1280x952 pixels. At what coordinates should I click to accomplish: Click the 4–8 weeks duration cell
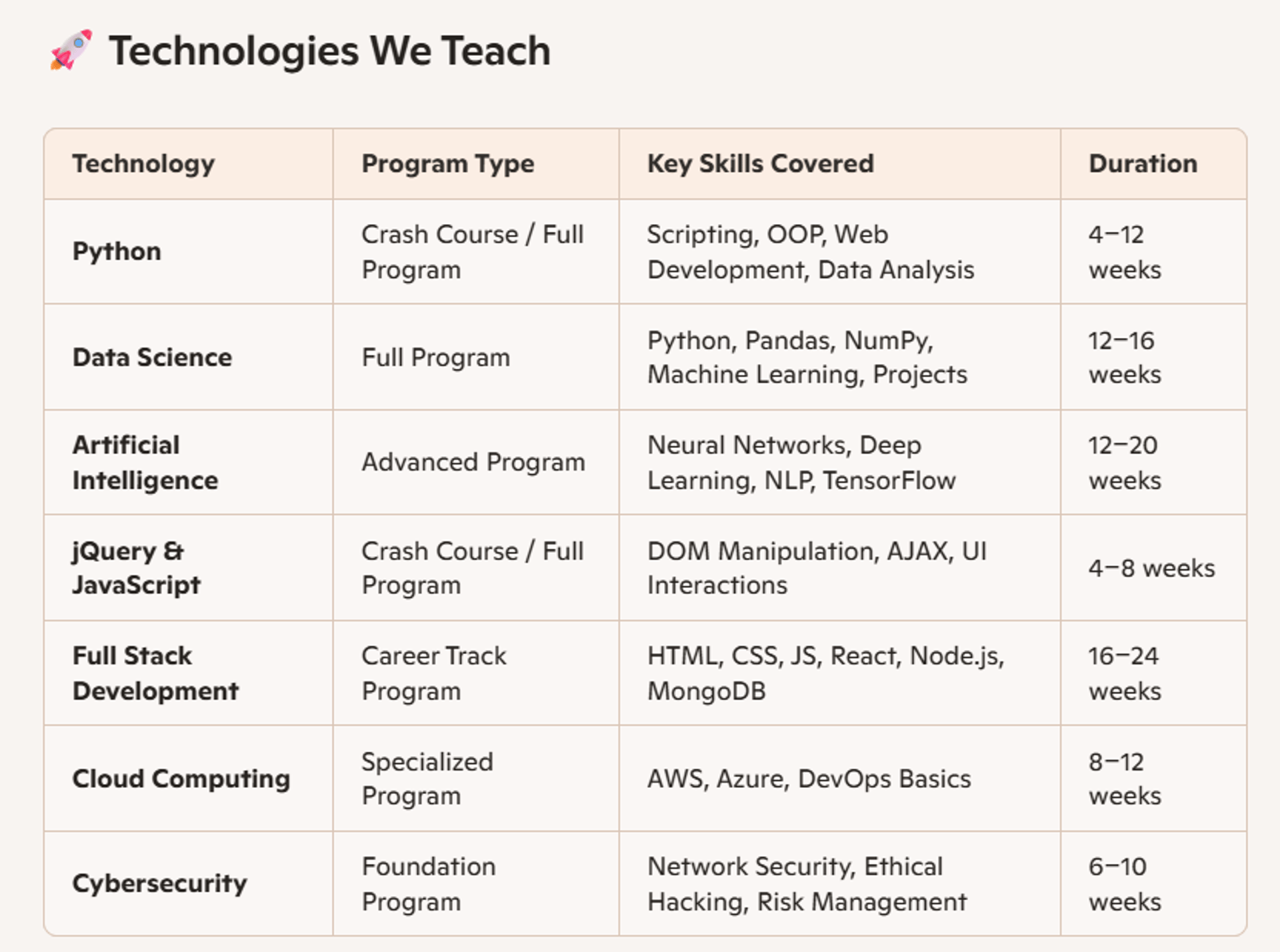(x=1151, y=569)
